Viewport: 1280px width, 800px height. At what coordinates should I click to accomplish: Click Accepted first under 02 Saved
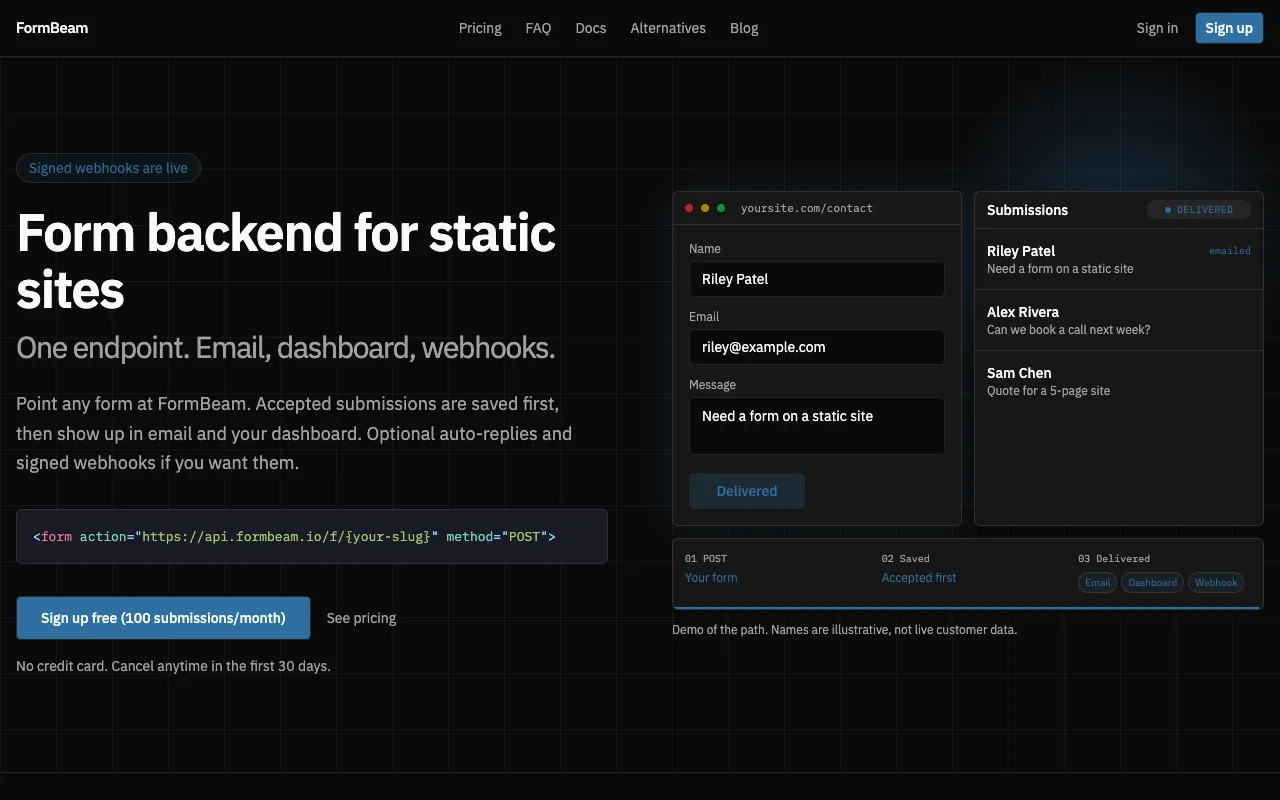click(919, 577)
